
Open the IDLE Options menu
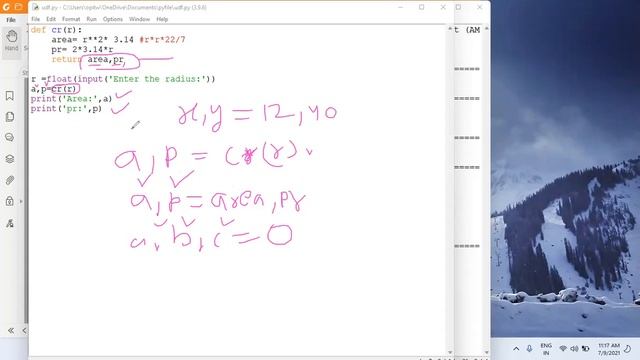tap(113, 19)
